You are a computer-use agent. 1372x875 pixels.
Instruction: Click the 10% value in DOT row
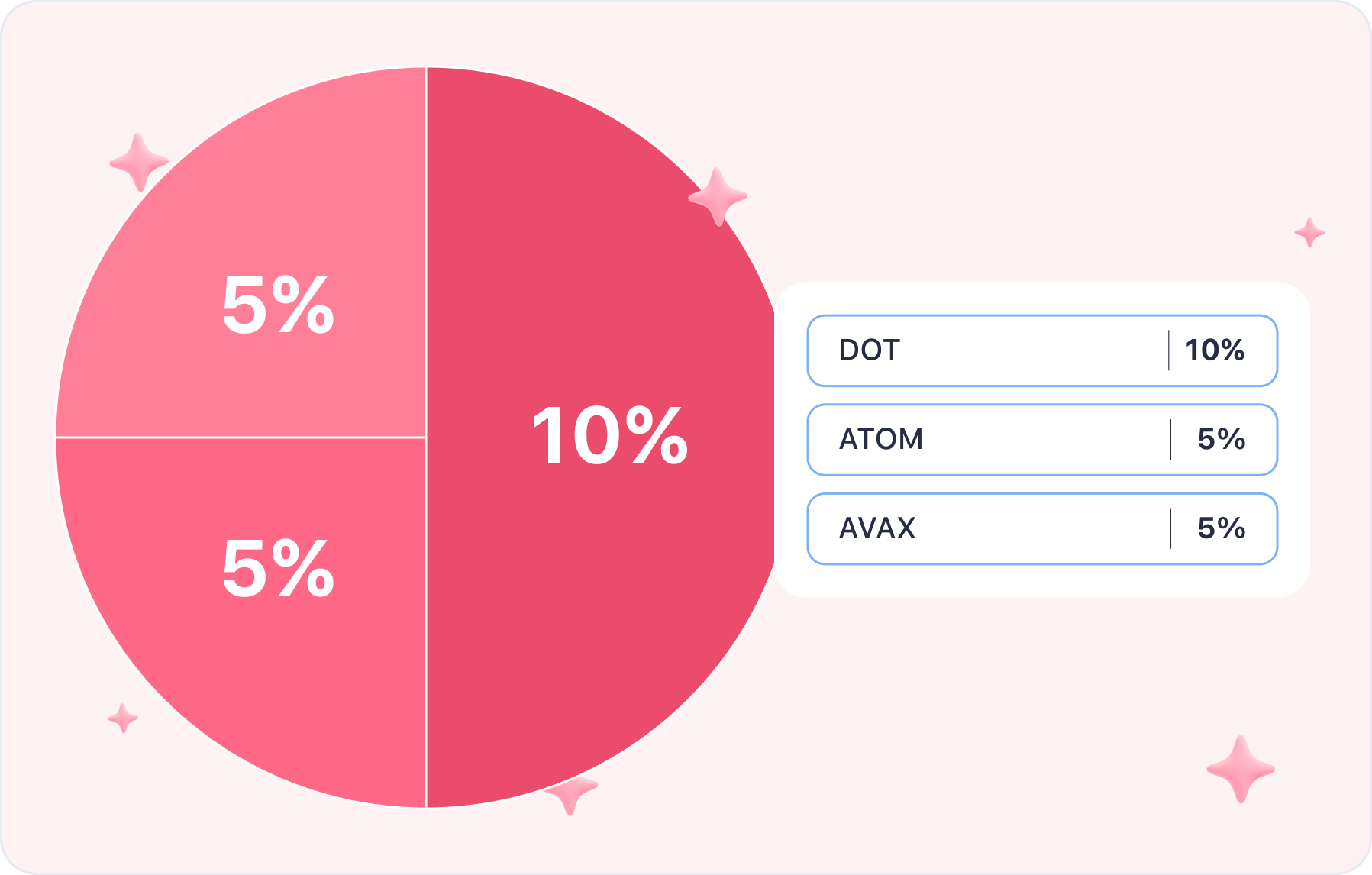[1215, 350]
